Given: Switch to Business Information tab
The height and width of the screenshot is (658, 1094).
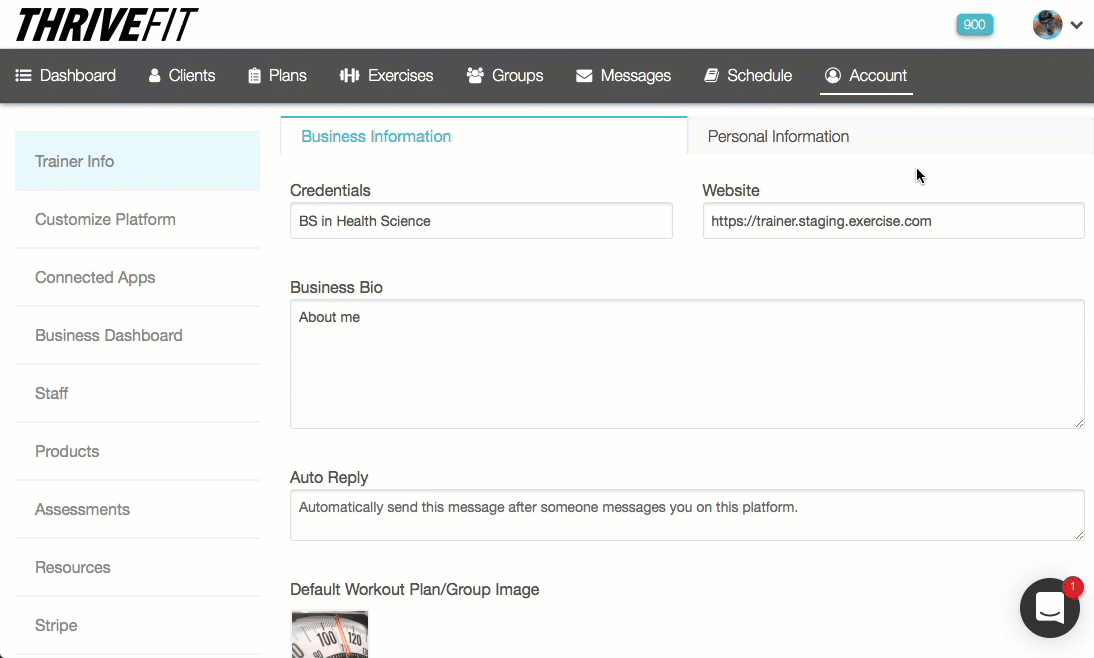Looking at the screenshot, I should pyautogui.click(x=484, y=136).
